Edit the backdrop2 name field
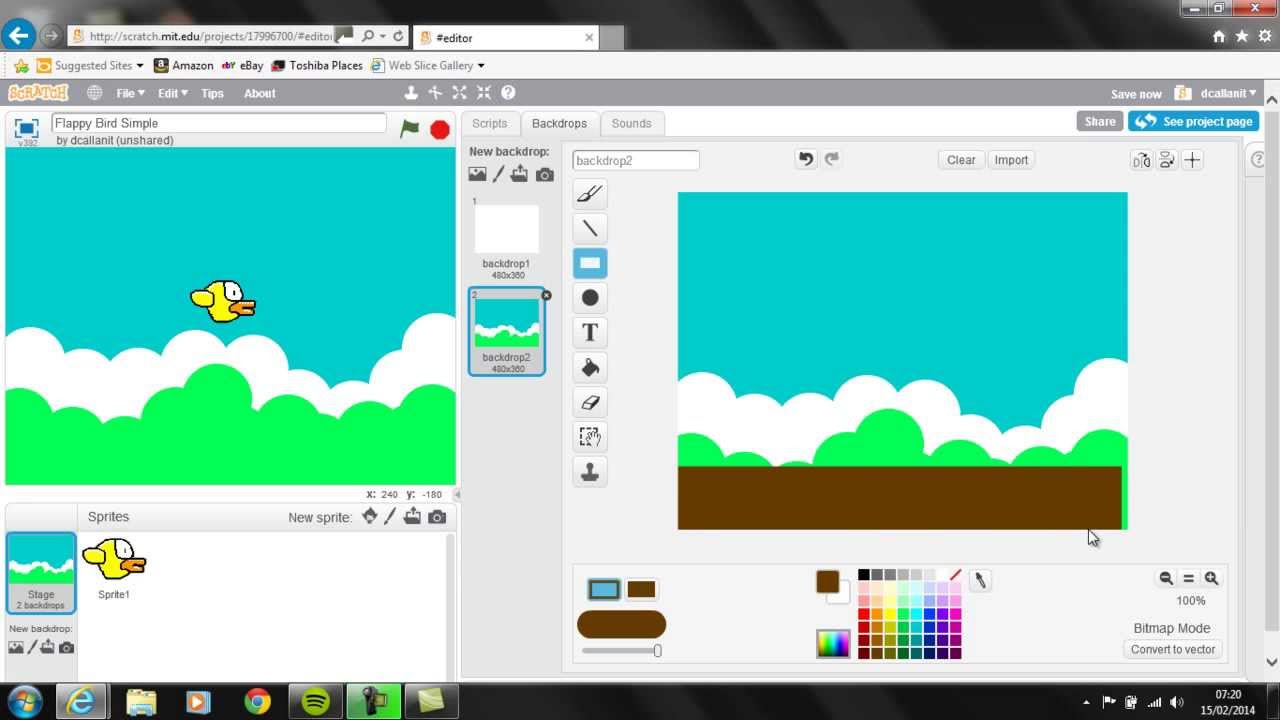The width and height of the screenshot is (1280, 720). click(636, 160)
